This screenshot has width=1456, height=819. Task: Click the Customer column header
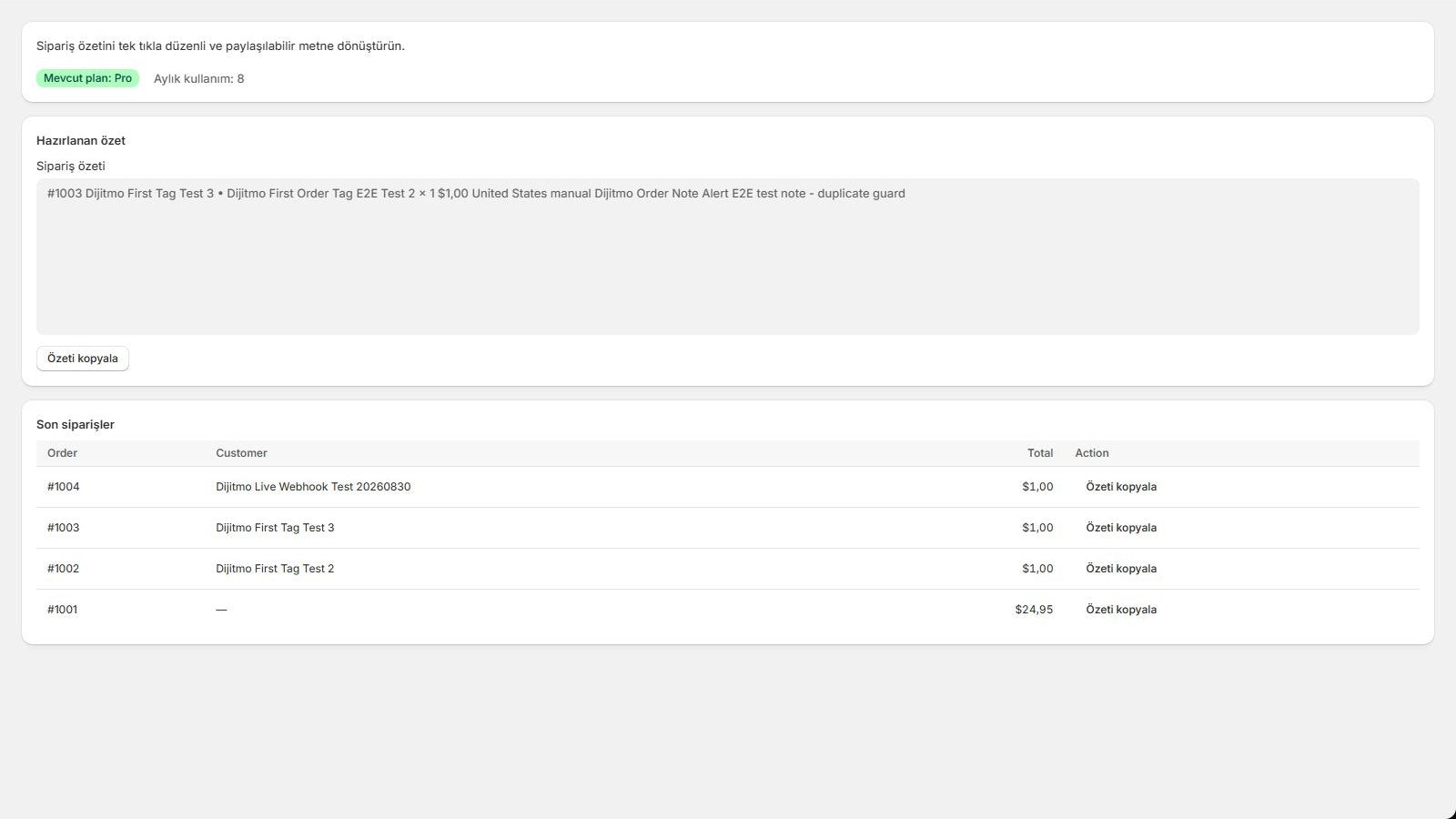click(241, 453)
